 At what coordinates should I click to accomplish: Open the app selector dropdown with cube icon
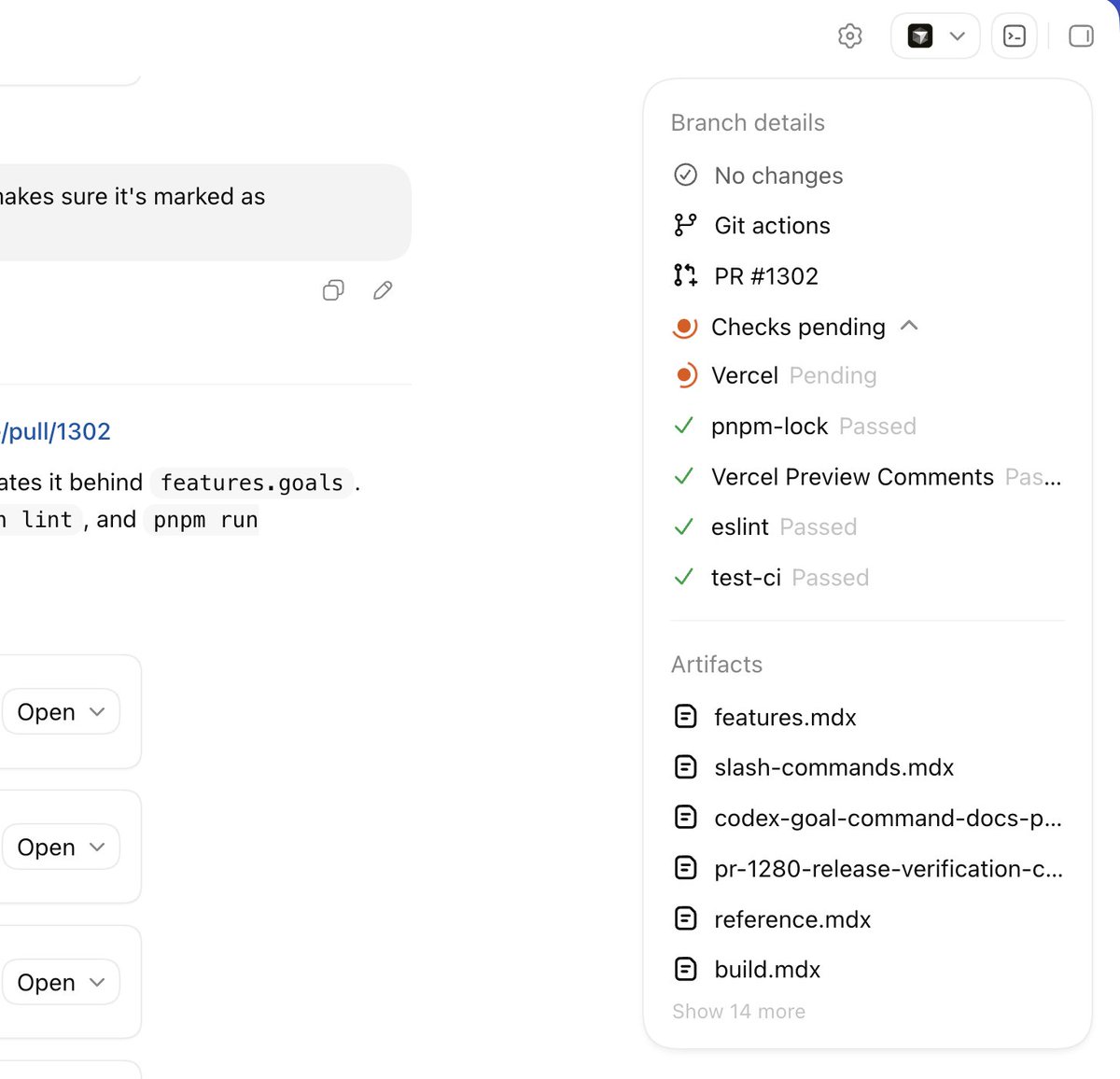pos(935,36)
